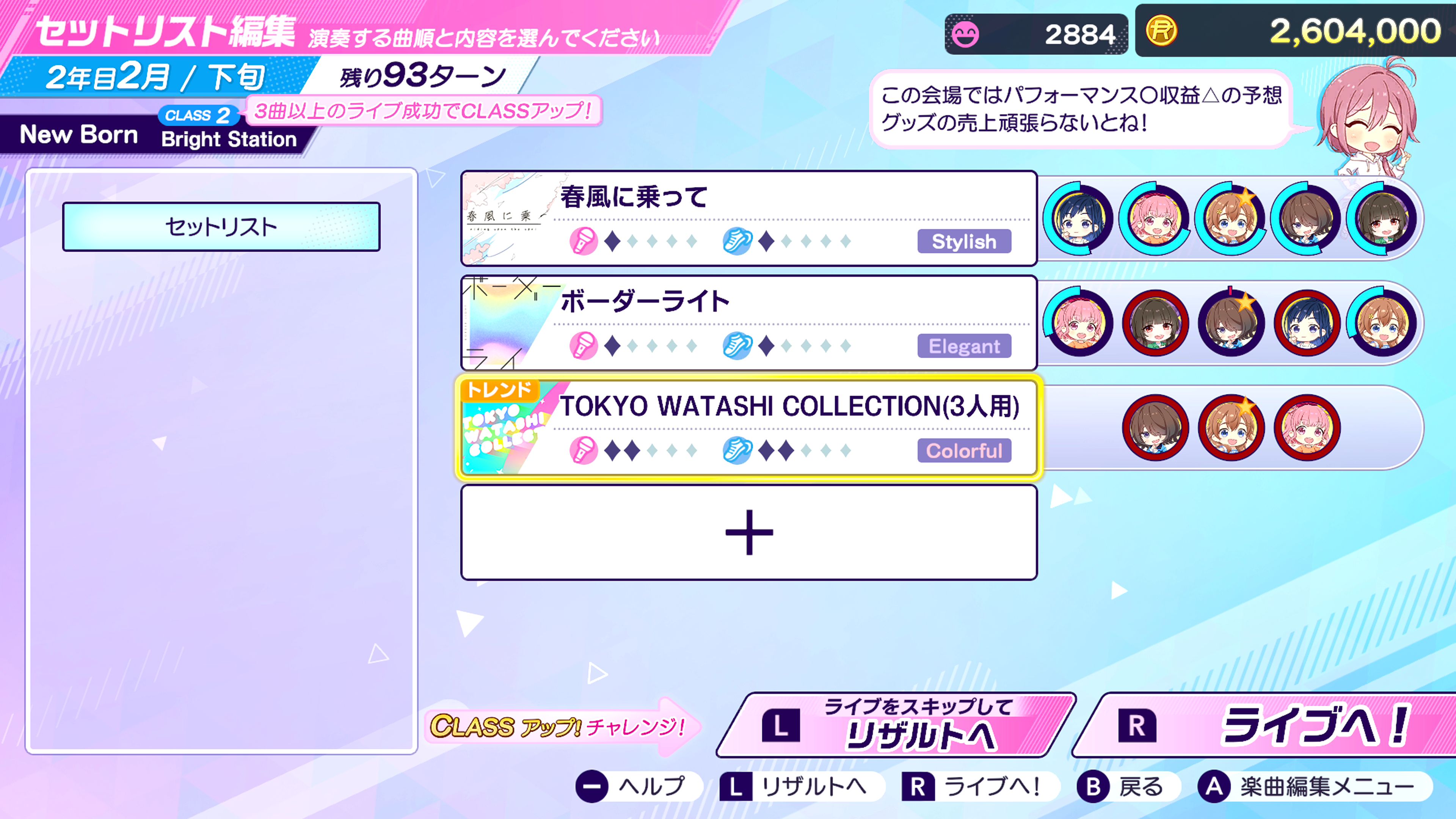Select the ボーダーライト song entry
1456x819 pixels.
pos(749,323)
